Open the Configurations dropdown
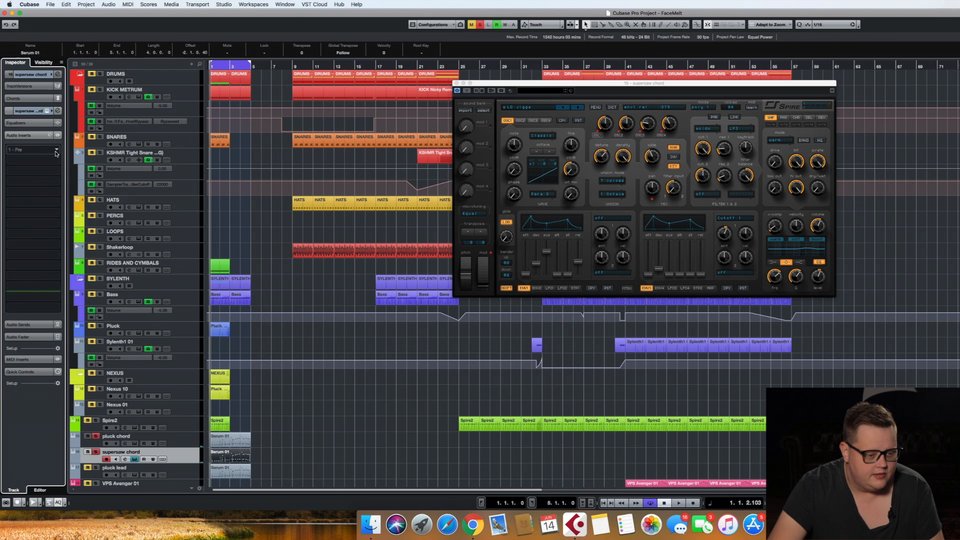The width and height of the screenshot is (960, 540). tap(432, 24)
